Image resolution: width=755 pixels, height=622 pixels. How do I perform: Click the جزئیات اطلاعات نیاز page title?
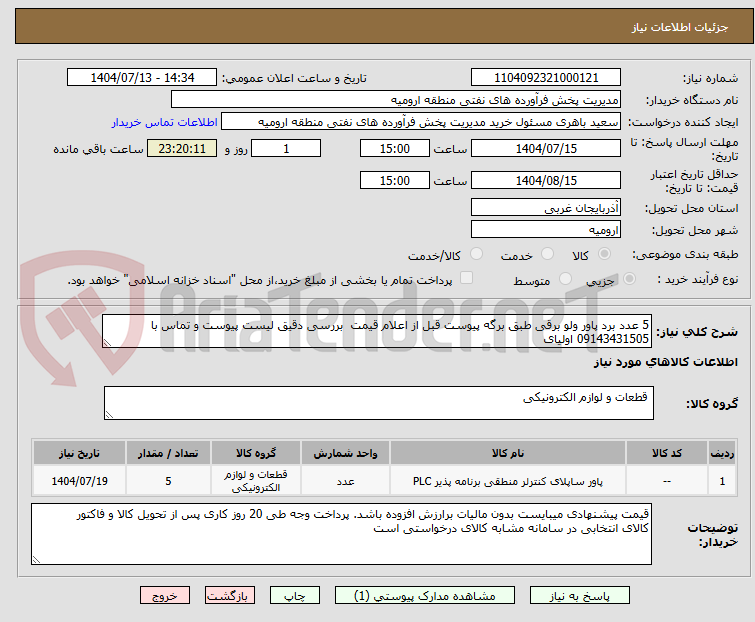point(679,27)
